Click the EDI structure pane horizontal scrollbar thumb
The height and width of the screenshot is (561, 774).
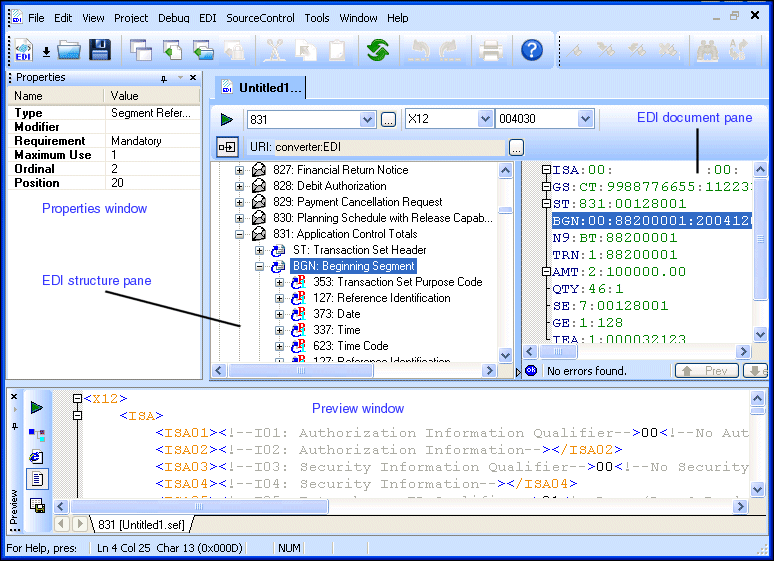coord(300,370)
